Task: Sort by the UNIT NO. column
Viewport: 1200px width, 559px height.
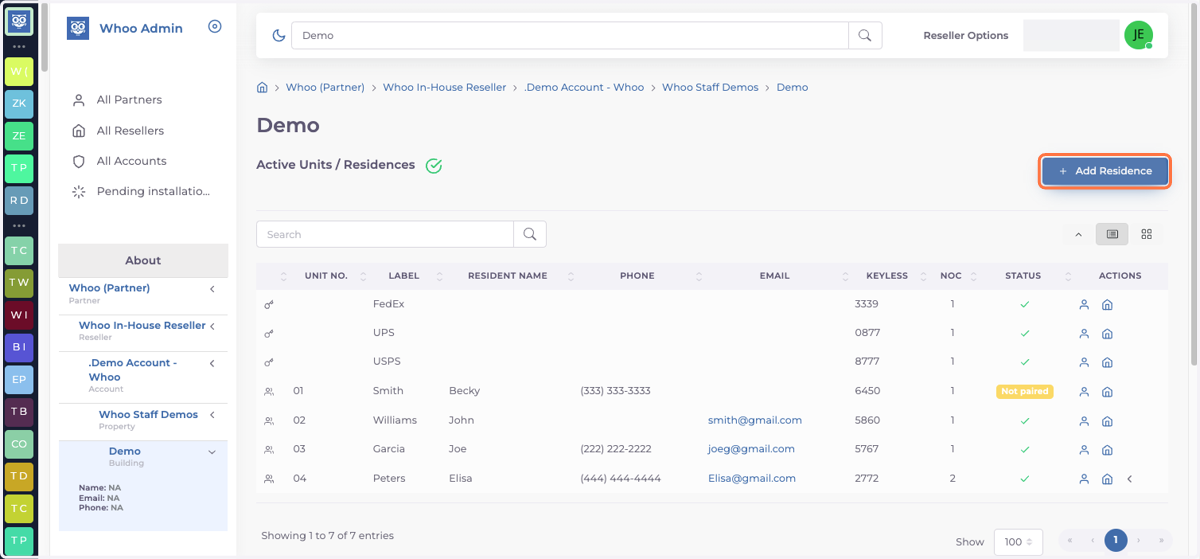Action: 326,276
